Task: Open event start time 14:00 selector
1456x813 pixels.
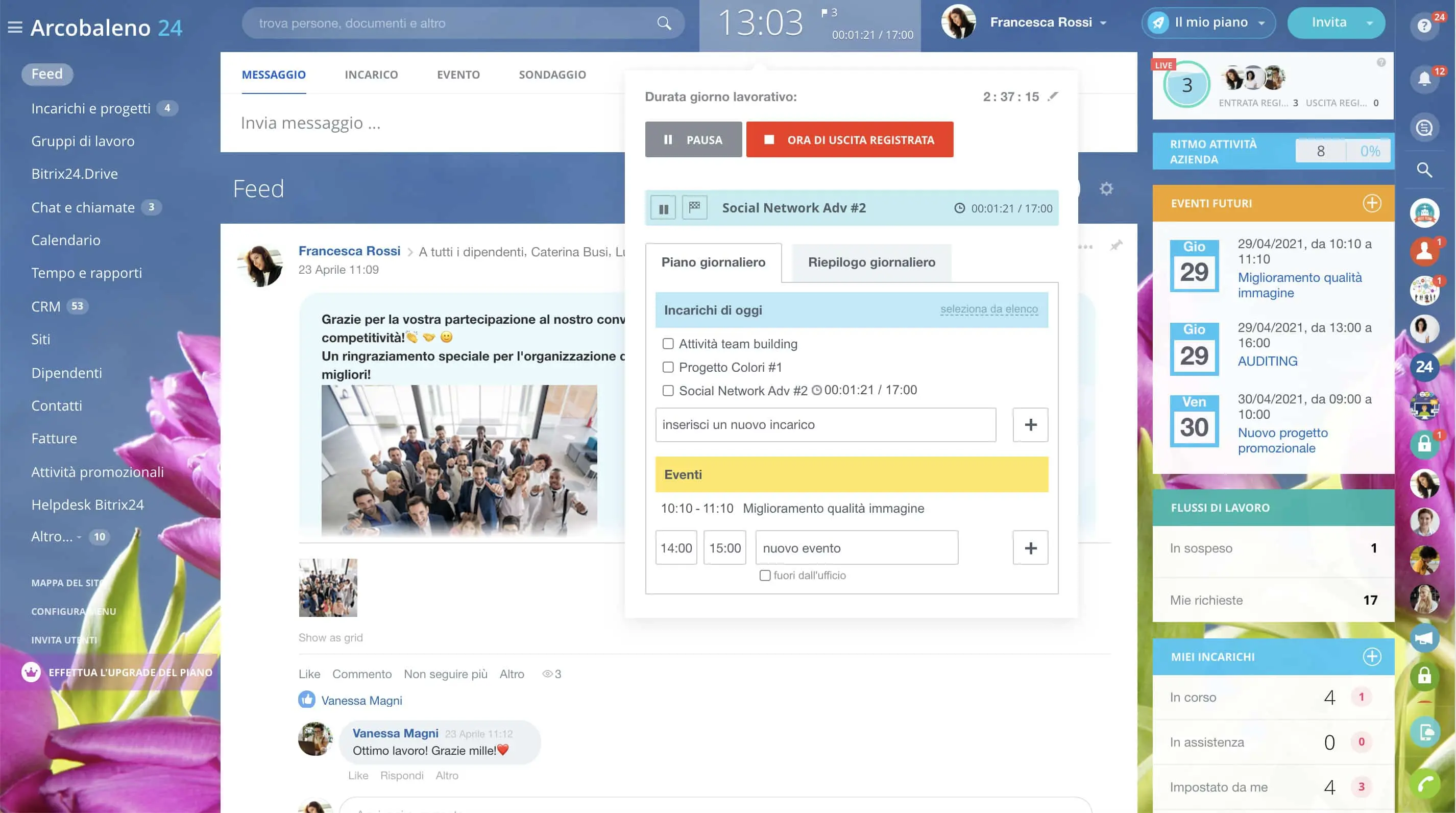Action: point(676,548)
